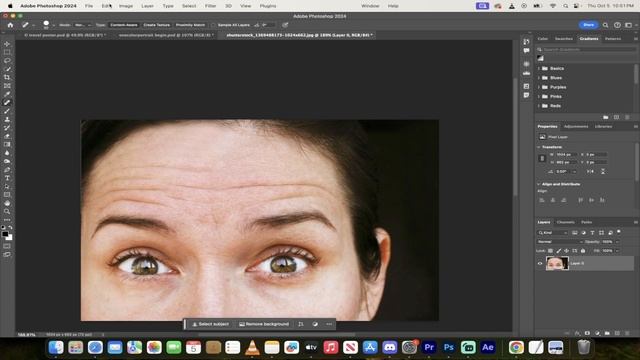Go to Photoshop Home screen
Image resolution: width=640 pixels, height=360 pixels.
[10, 25]
